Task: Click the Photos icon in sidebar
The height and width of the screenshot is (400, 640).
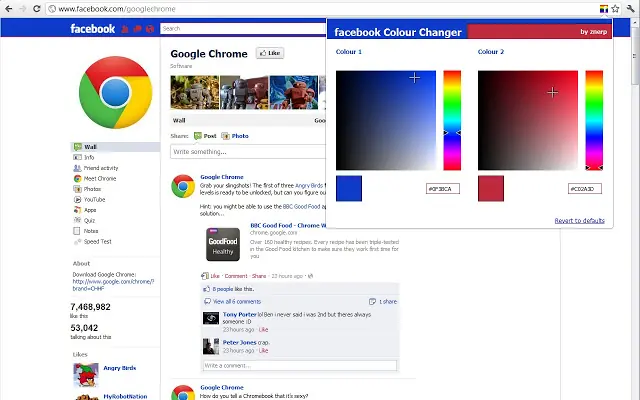Action: coord(77,189)
